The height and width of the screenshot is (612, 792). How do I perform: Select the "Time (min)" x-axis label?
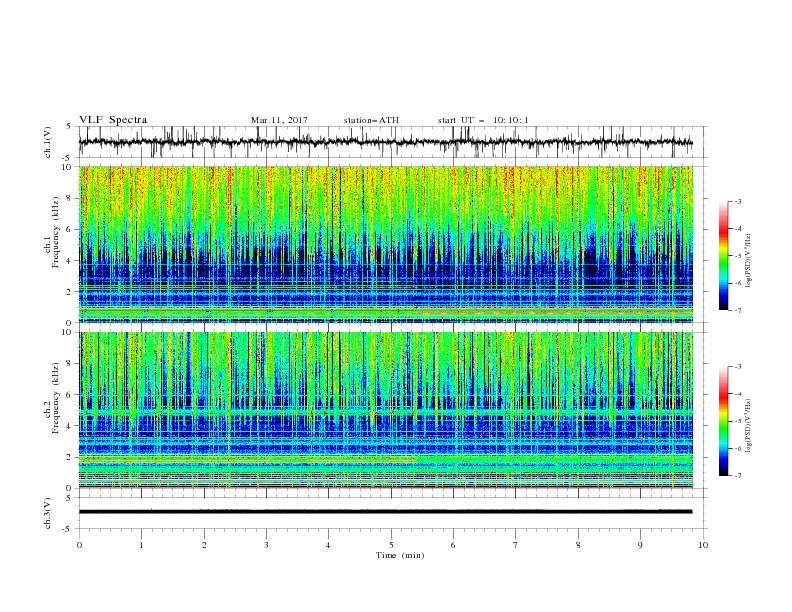[400, 555]
